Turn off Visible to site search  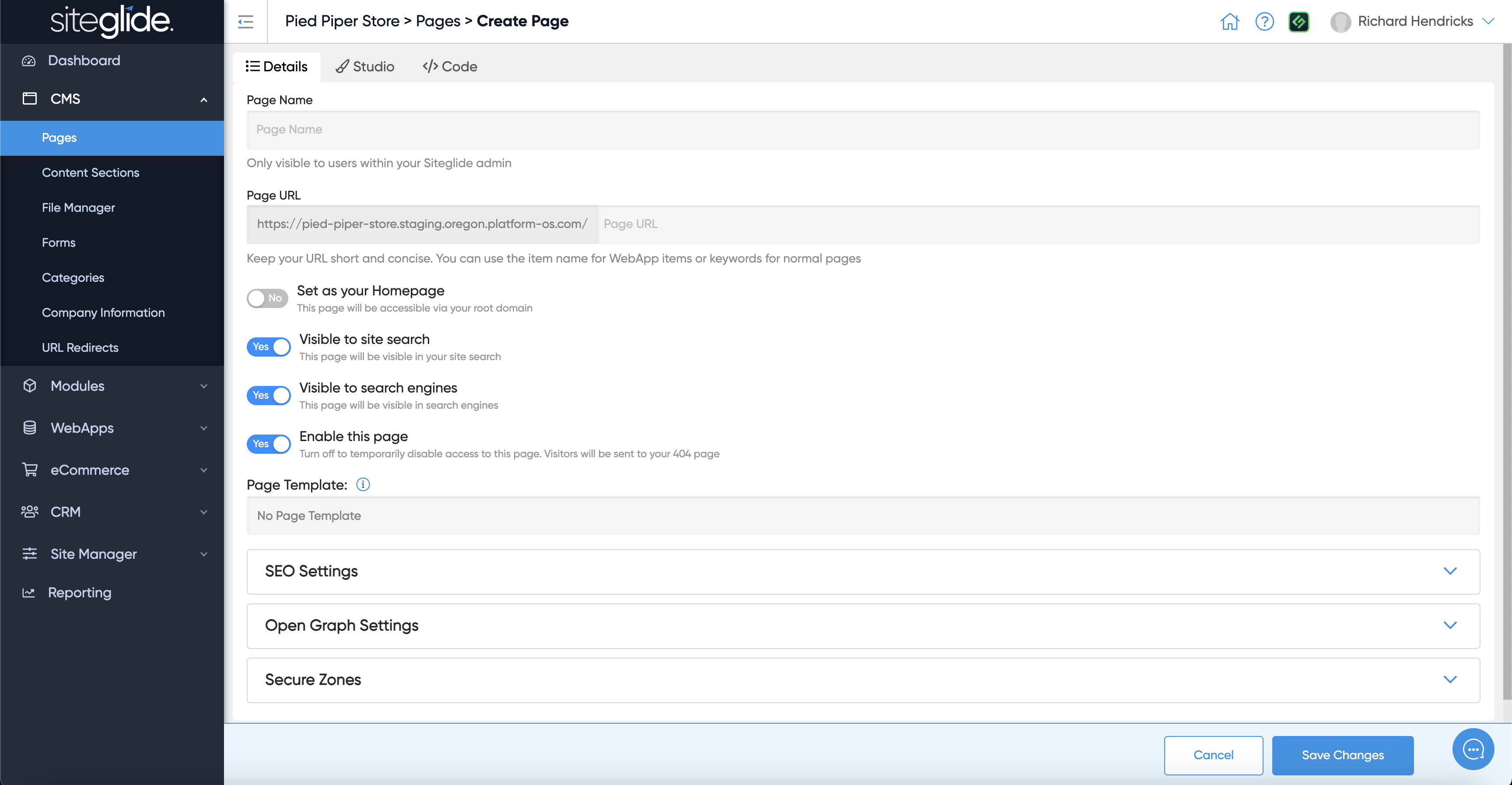click(x=269, y=347)
